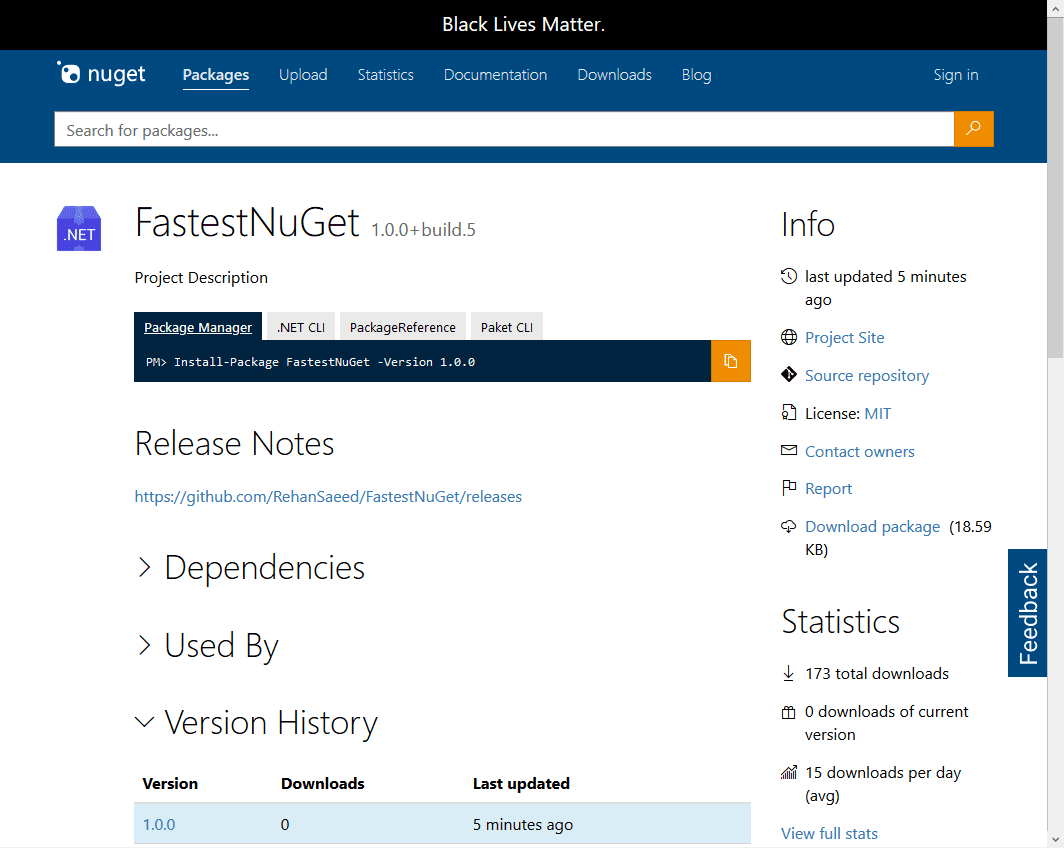
Task: Click the globe icon next to Project Site
Action: [x=788, y=338]
